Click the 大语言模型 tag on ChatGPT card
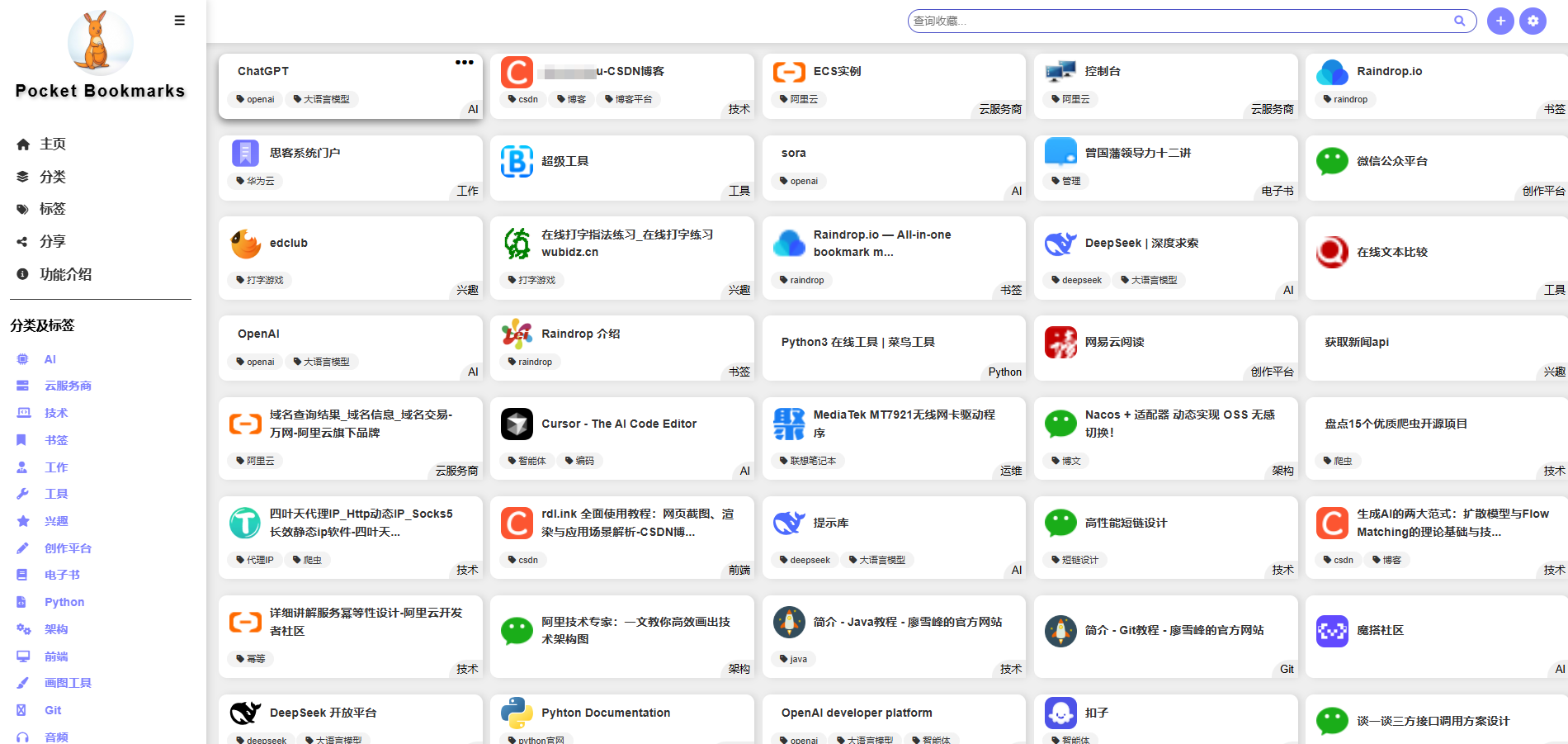The height and width of the screenshot is (744, 1568). click(x=321, y=99)
